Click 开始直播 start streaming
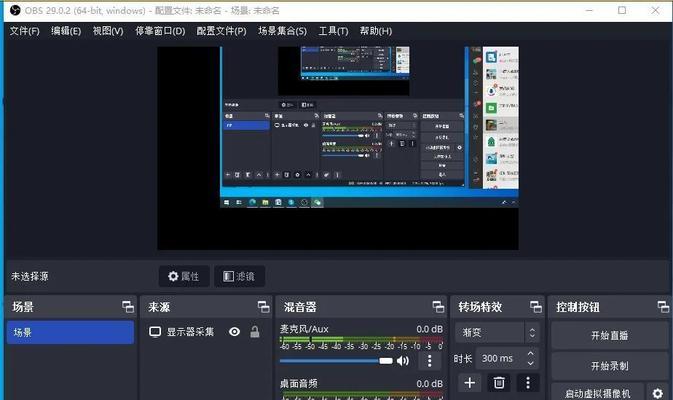 point(609,336)
